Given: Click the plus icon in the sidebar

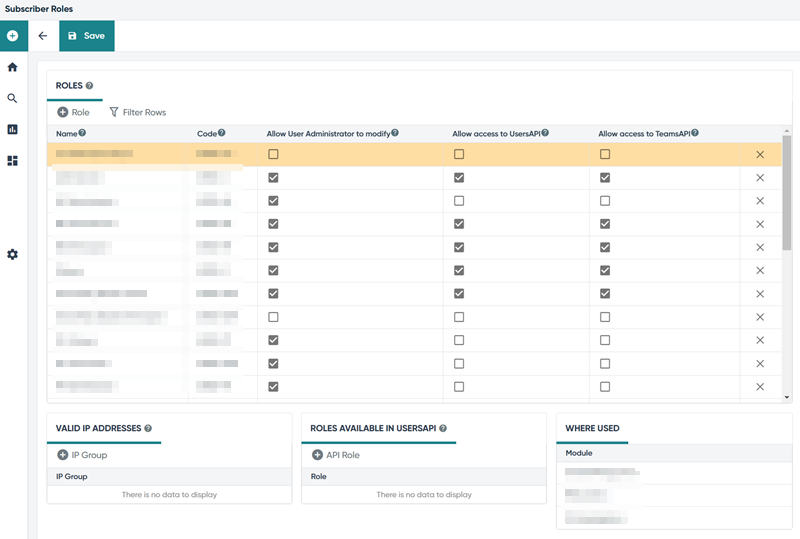Looking at the screenshot, I should (x=13, y=36).
